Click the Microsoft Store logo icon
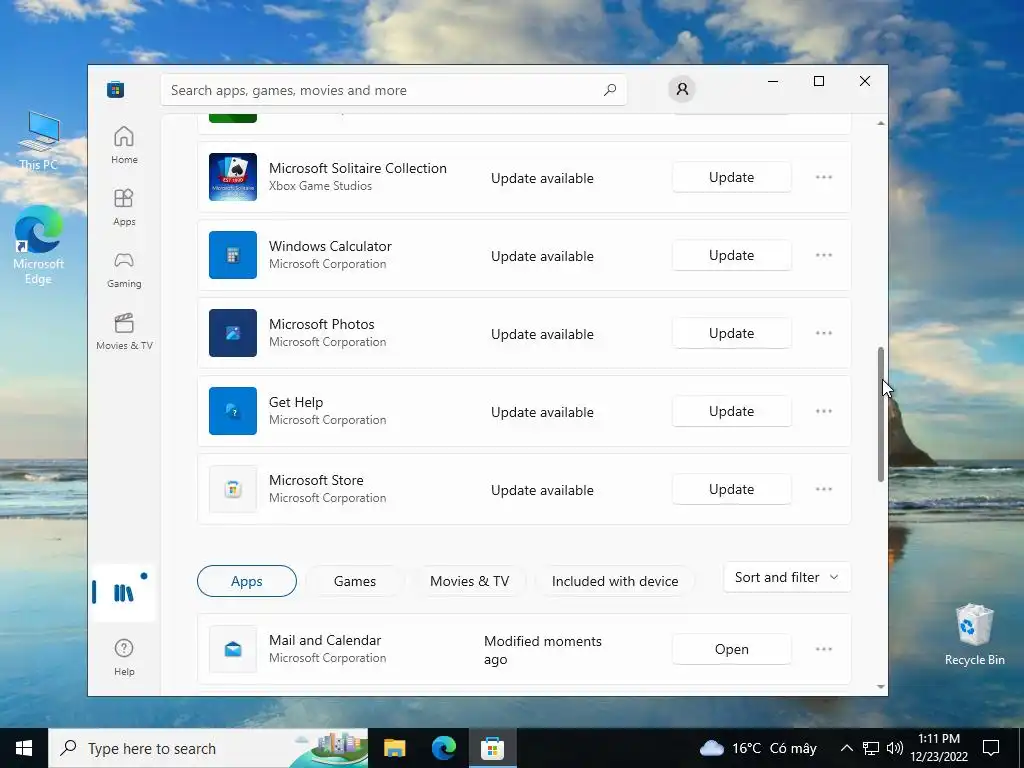The height and width of the screenshot is (768, 1024). point(116,89)
